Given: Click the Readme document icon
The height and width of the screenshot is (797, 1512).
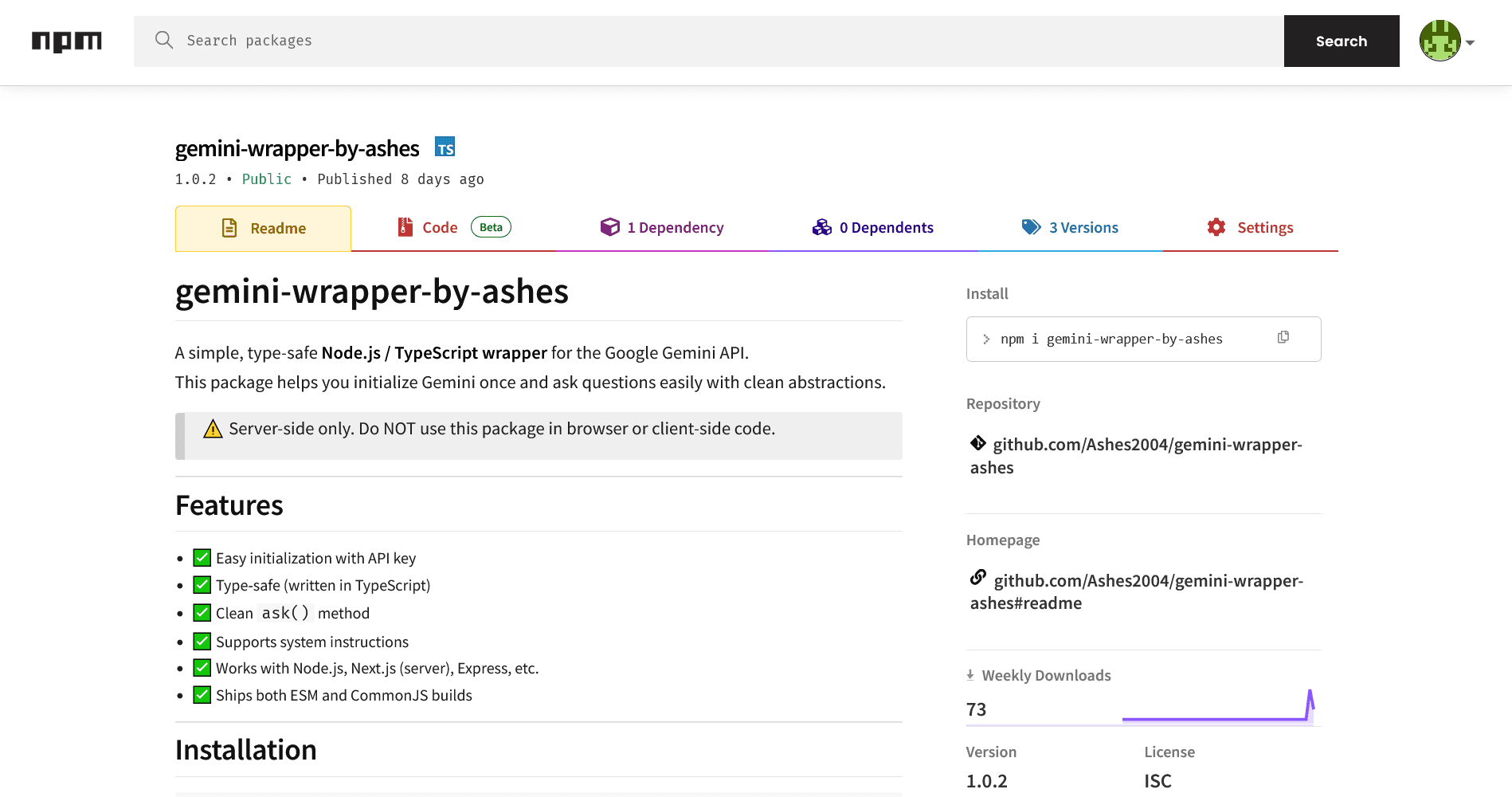Looking at the screenshot, I should [229, 228].
